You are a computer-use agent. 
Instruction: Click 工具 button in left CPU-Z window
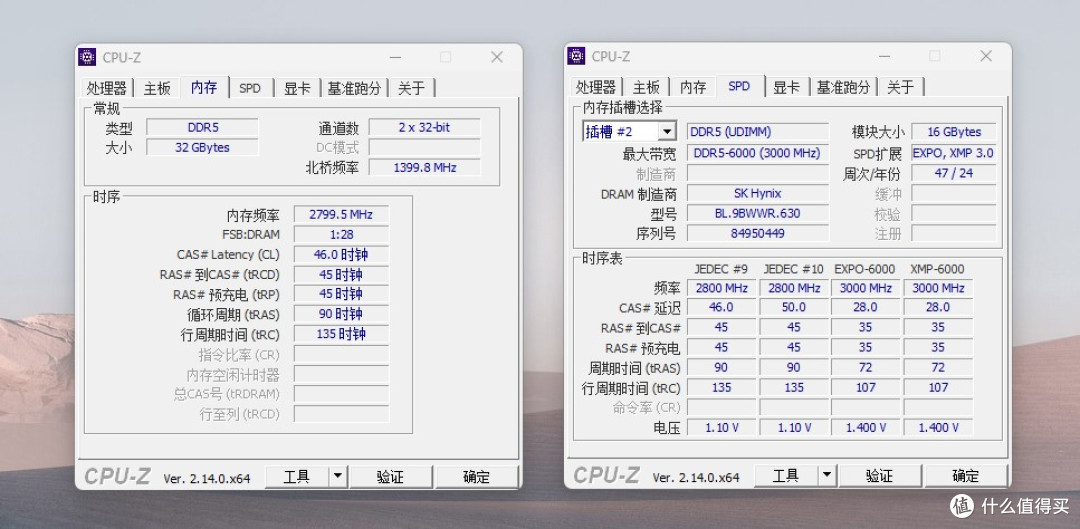(x=297, y=477)
